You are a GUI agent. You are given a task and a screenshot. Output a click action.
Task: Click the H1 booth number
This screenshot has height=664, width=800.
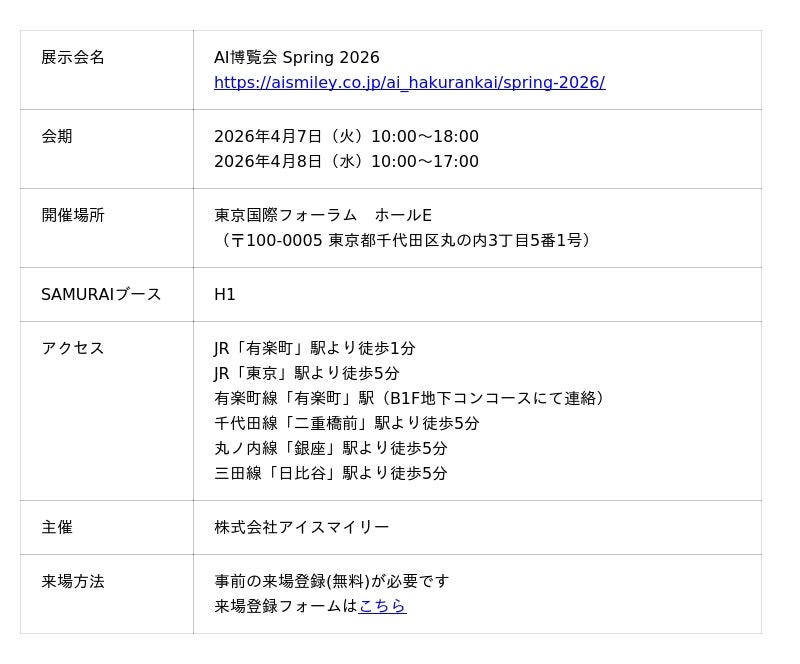[x=225, y=295]
